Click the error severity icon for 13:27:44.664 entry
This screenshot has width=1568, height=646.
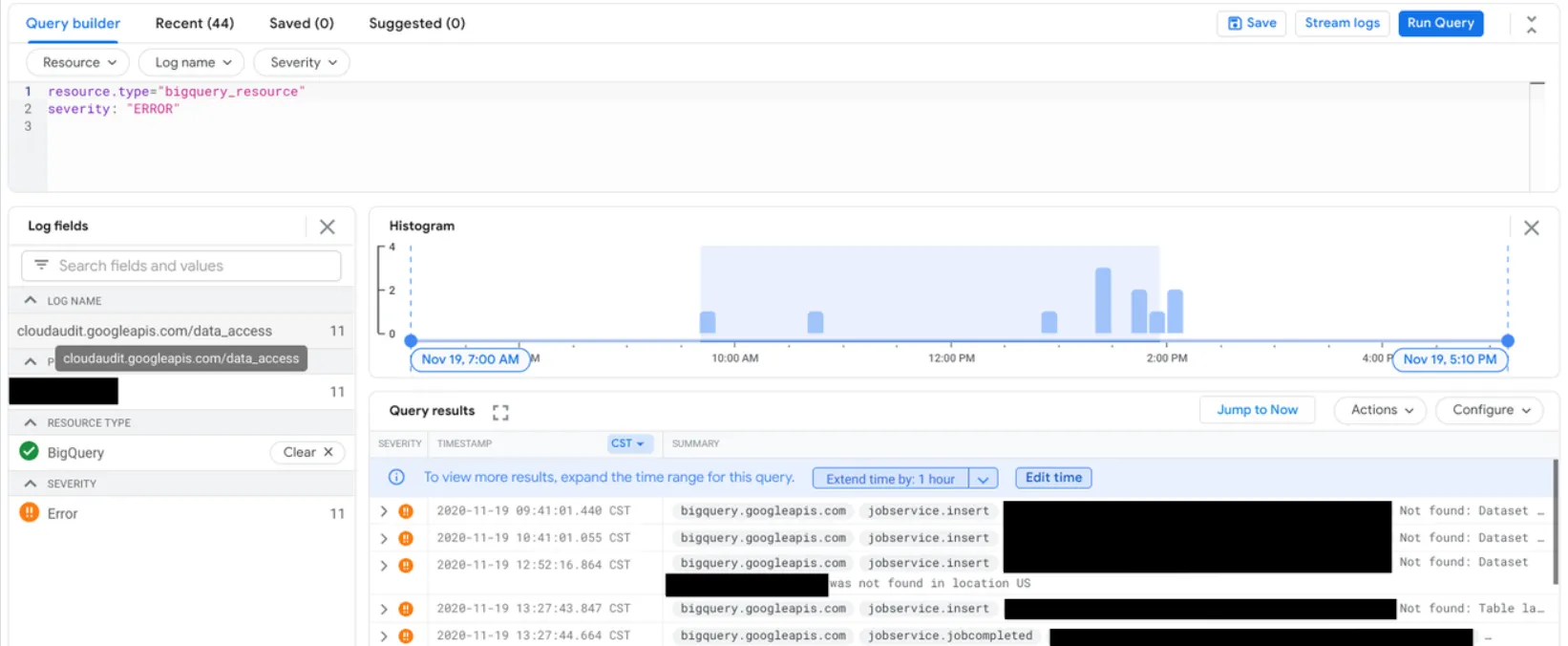point(406,635)
